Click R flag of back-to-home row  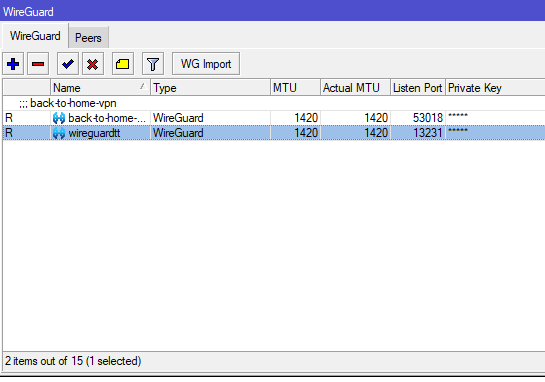(x=9, y=118)
